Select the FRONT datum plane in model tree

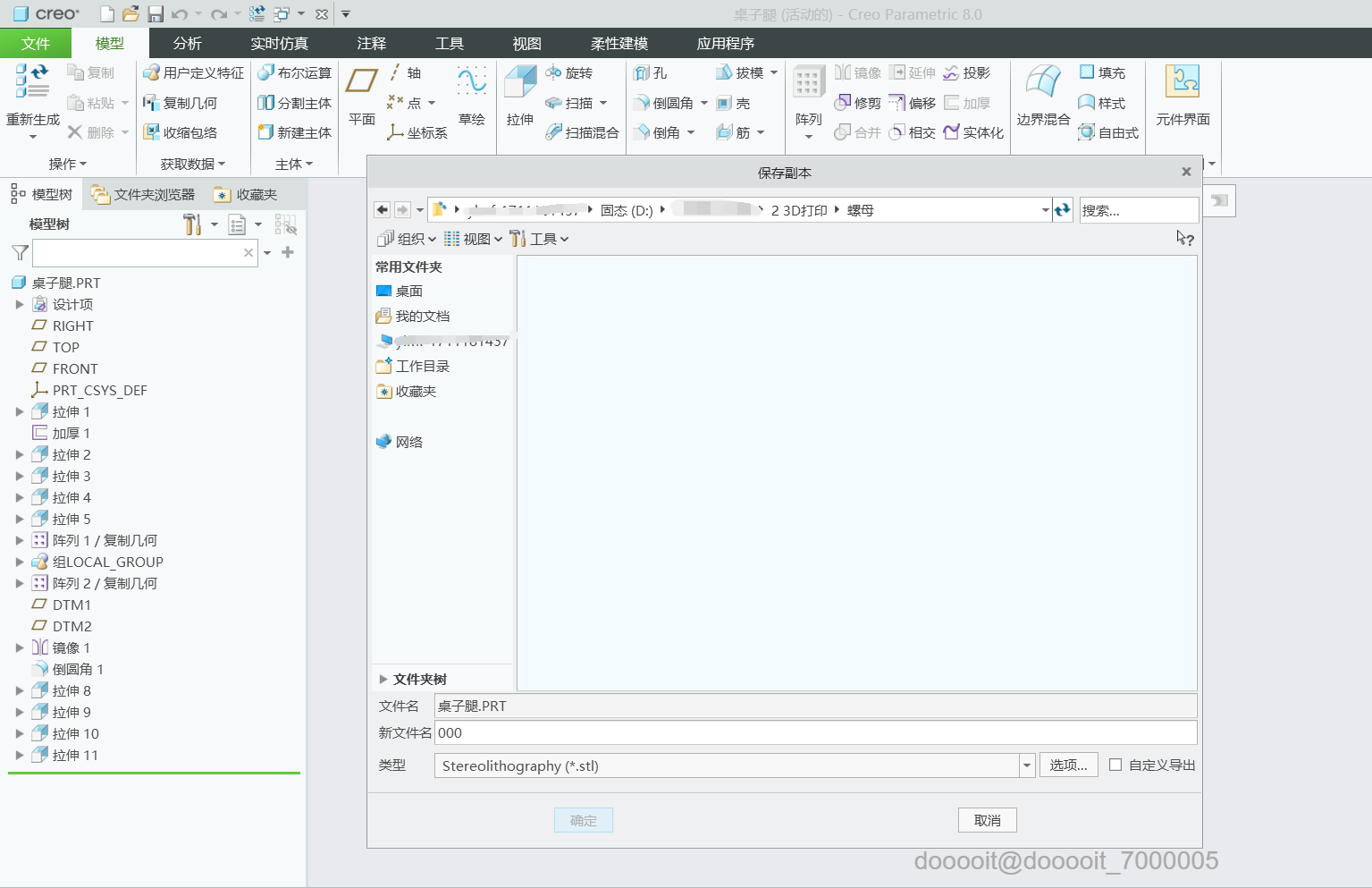coord(64,368)
